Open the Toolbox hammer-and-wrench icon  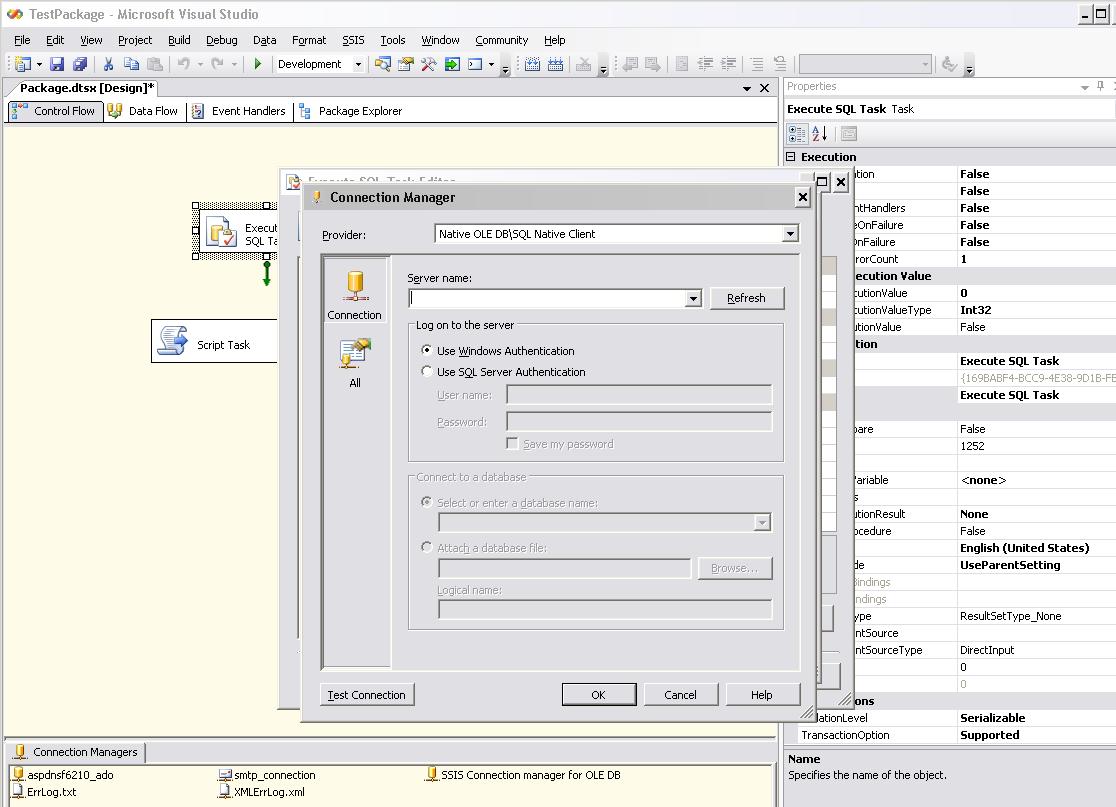point(429,64)
